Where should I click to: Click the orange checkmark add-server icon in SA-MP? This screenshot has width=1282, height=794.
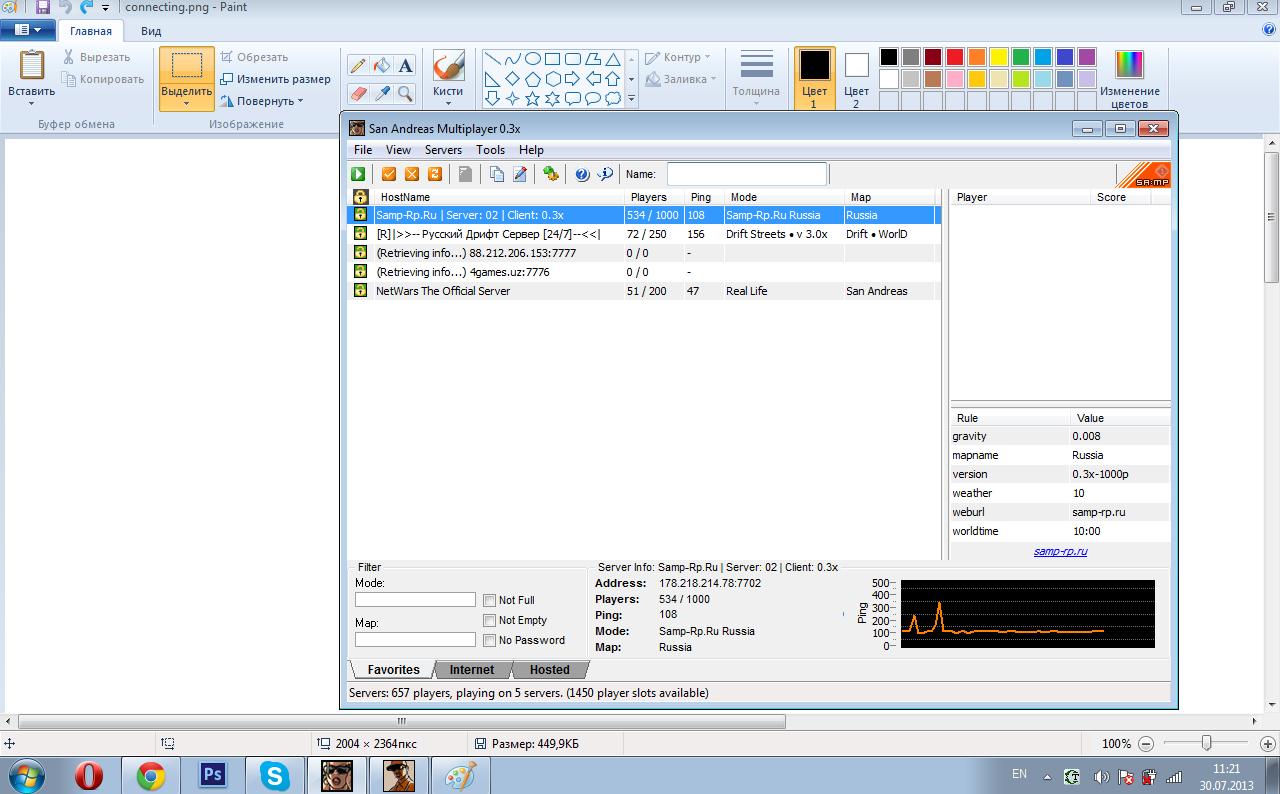(x=389, y=174)
